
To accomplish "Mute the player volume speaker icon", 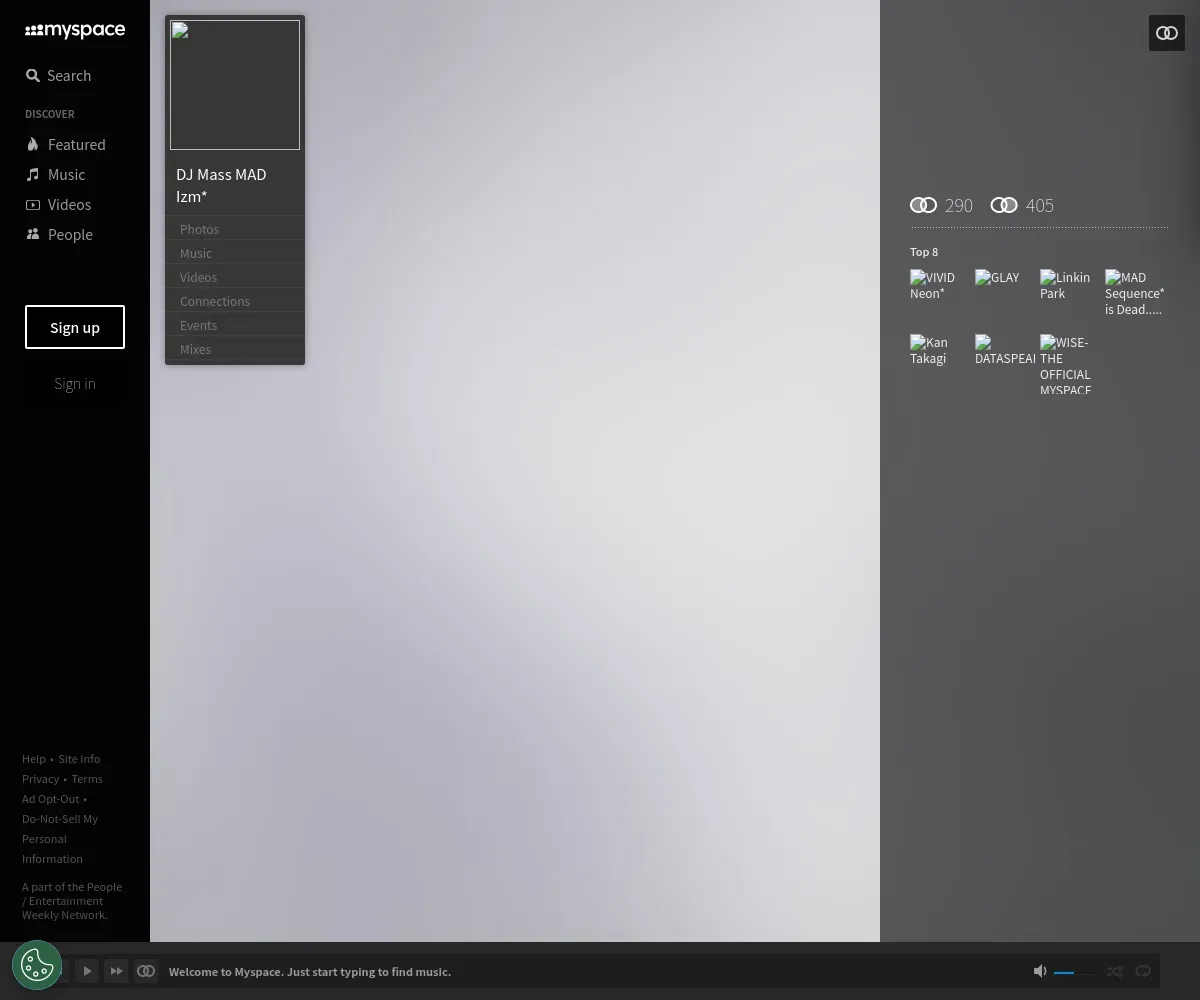I will point(1040,971).
